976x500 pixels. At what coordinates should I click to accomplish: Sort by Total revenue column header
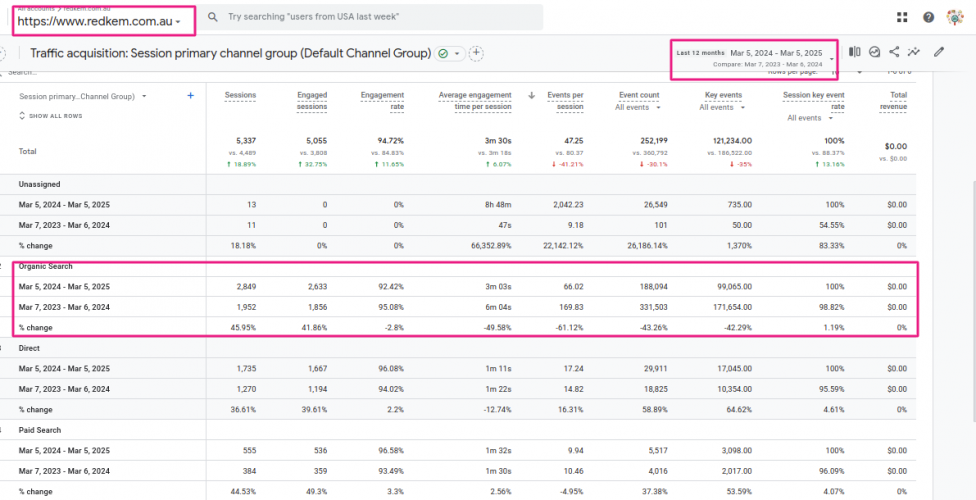[x=894, y=101]
